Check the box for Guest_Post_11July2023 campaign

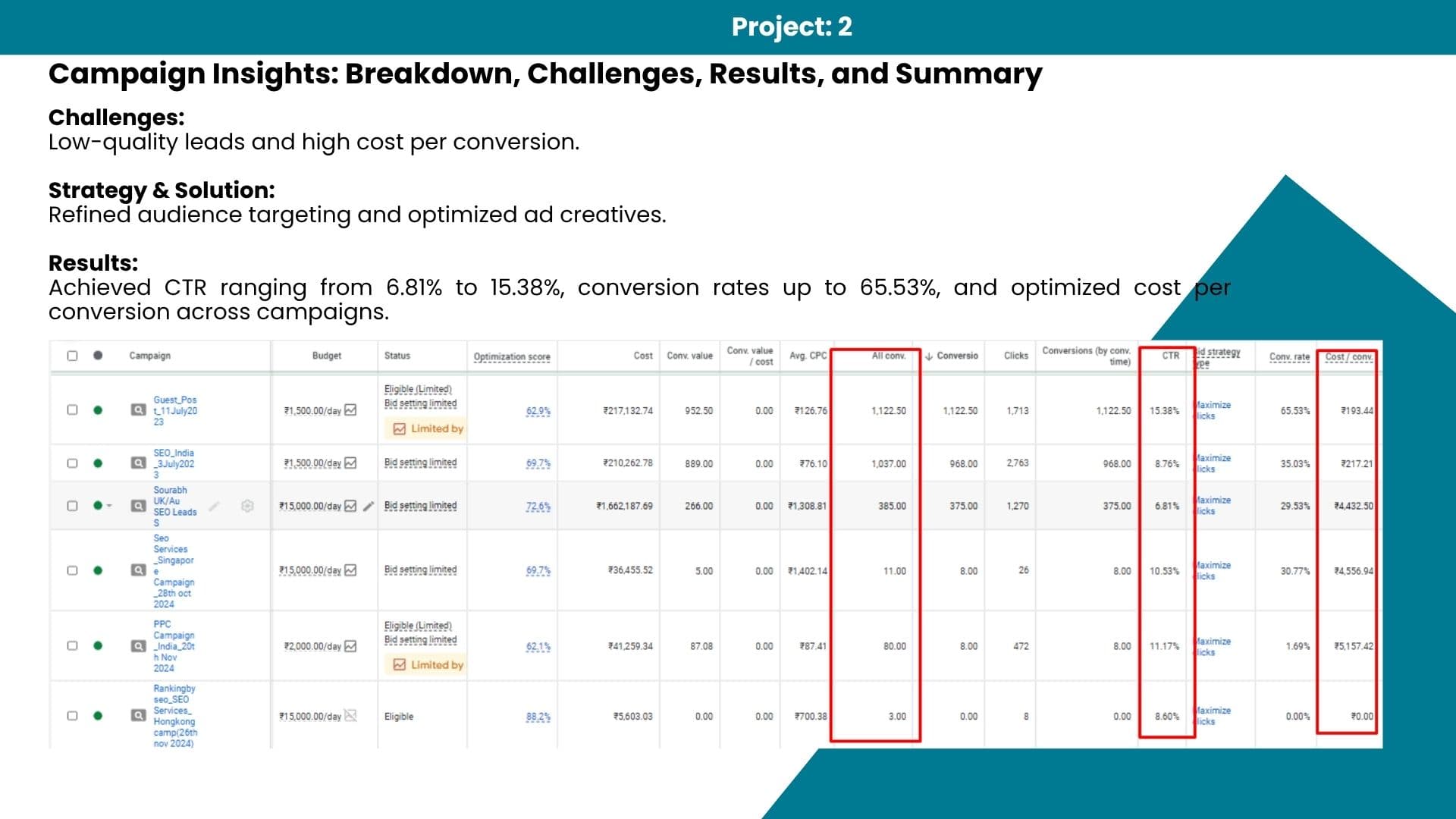[x=72, y=410]
